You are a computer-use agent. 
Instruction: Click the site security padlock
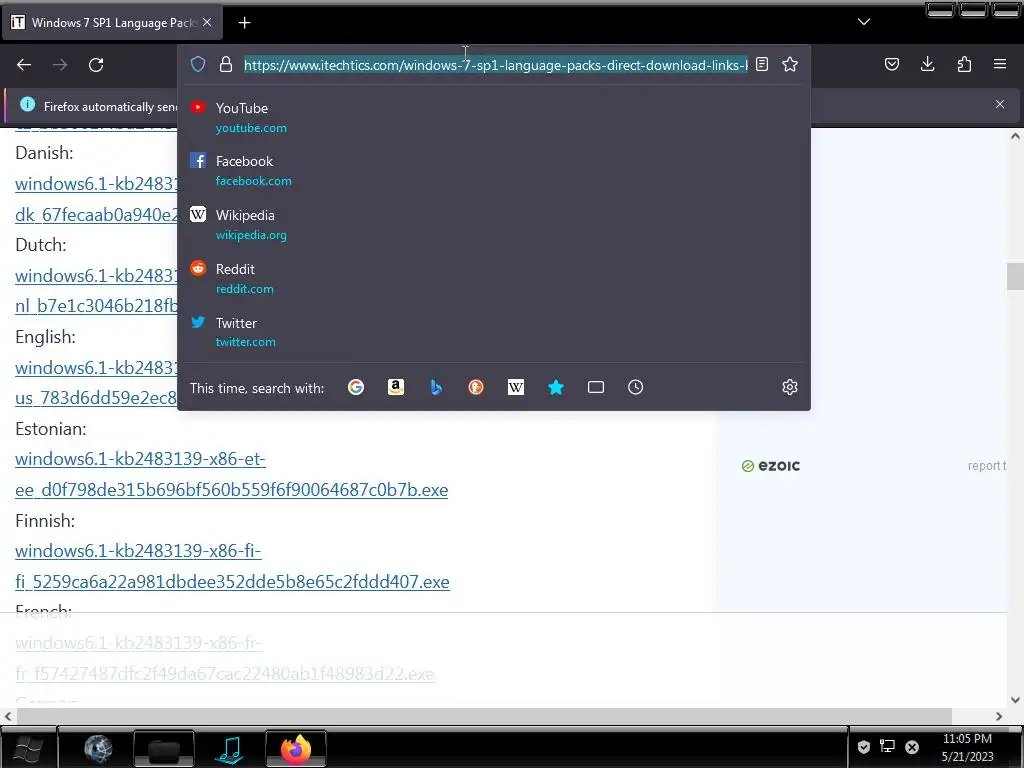226,64
